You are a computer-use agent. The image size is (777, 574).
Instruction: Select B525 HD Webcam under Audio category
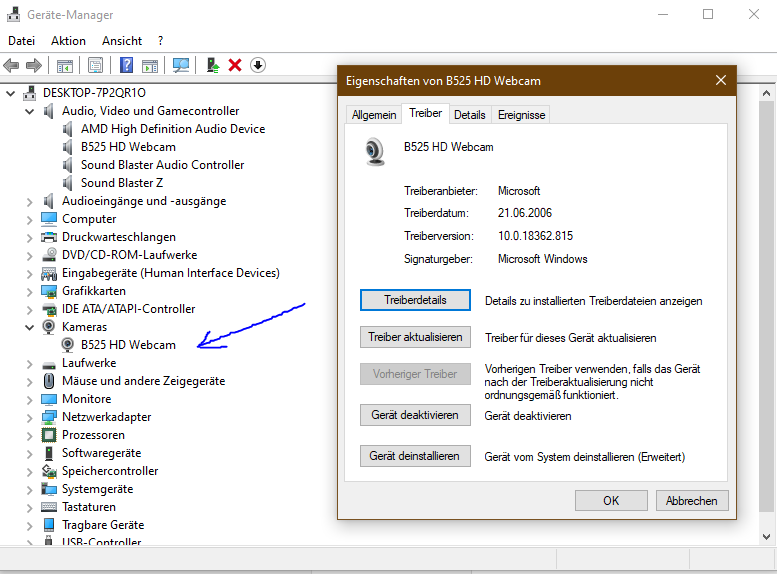tap(128, 147)
